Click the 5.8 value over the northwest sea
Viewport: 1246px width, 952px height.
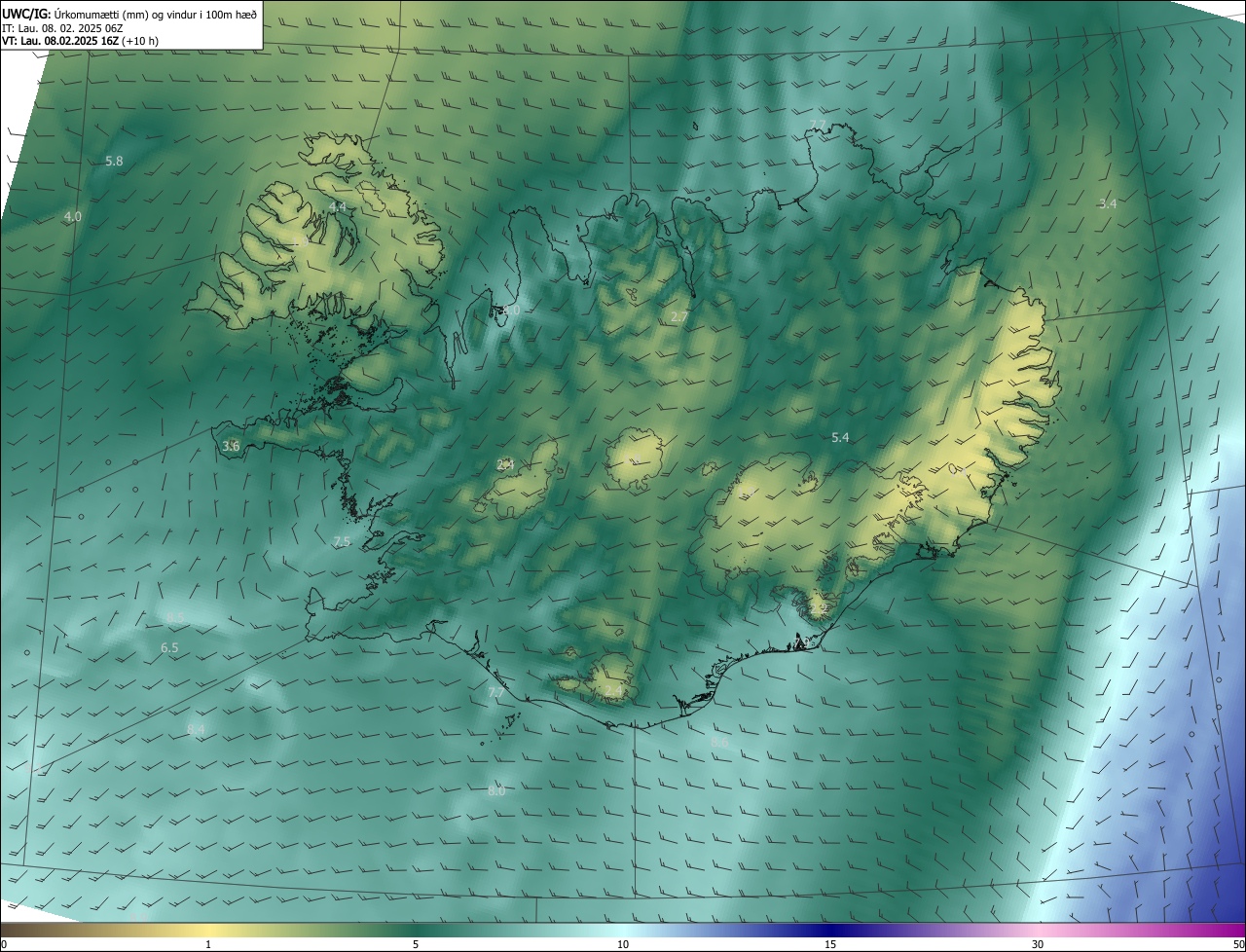click(x=114, y=161)
